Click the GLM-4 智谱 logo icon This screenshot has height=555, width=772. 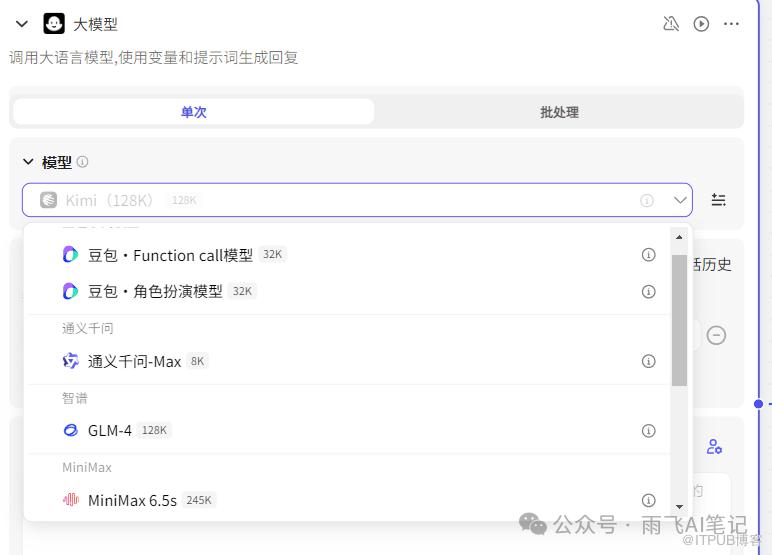pos(70,430)
